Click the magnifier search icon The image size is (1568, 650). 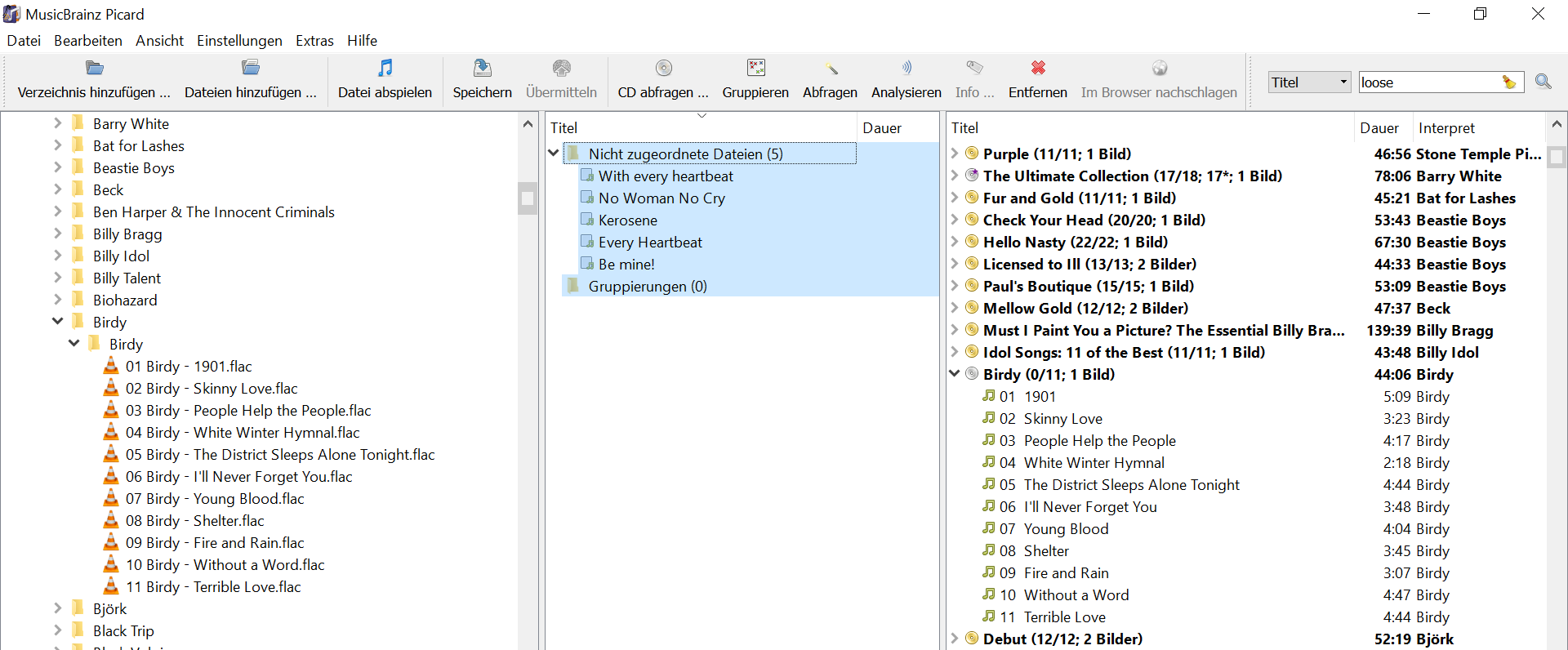click(x=1543, y=82)
